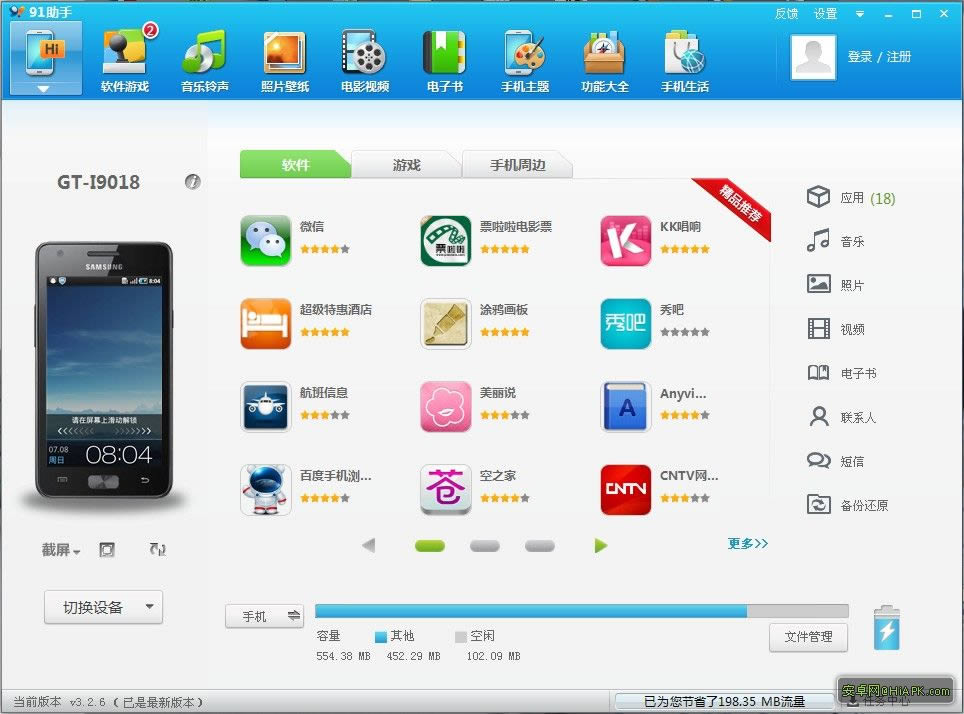The height and width of the screenshot is (714, 964).
Task: Open 反馈 feedback in title bar
Action: tap(786, 14)
